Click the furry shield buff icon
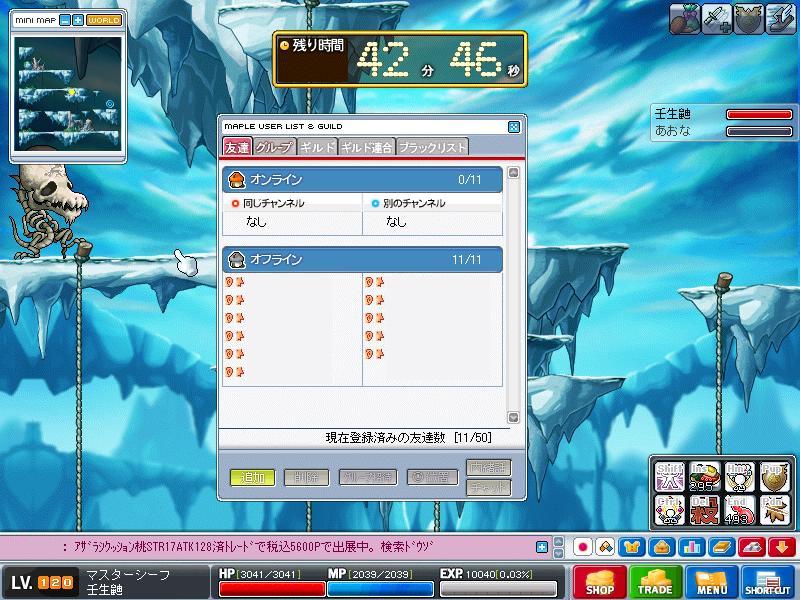800x600 pixels. pos(748,19)
